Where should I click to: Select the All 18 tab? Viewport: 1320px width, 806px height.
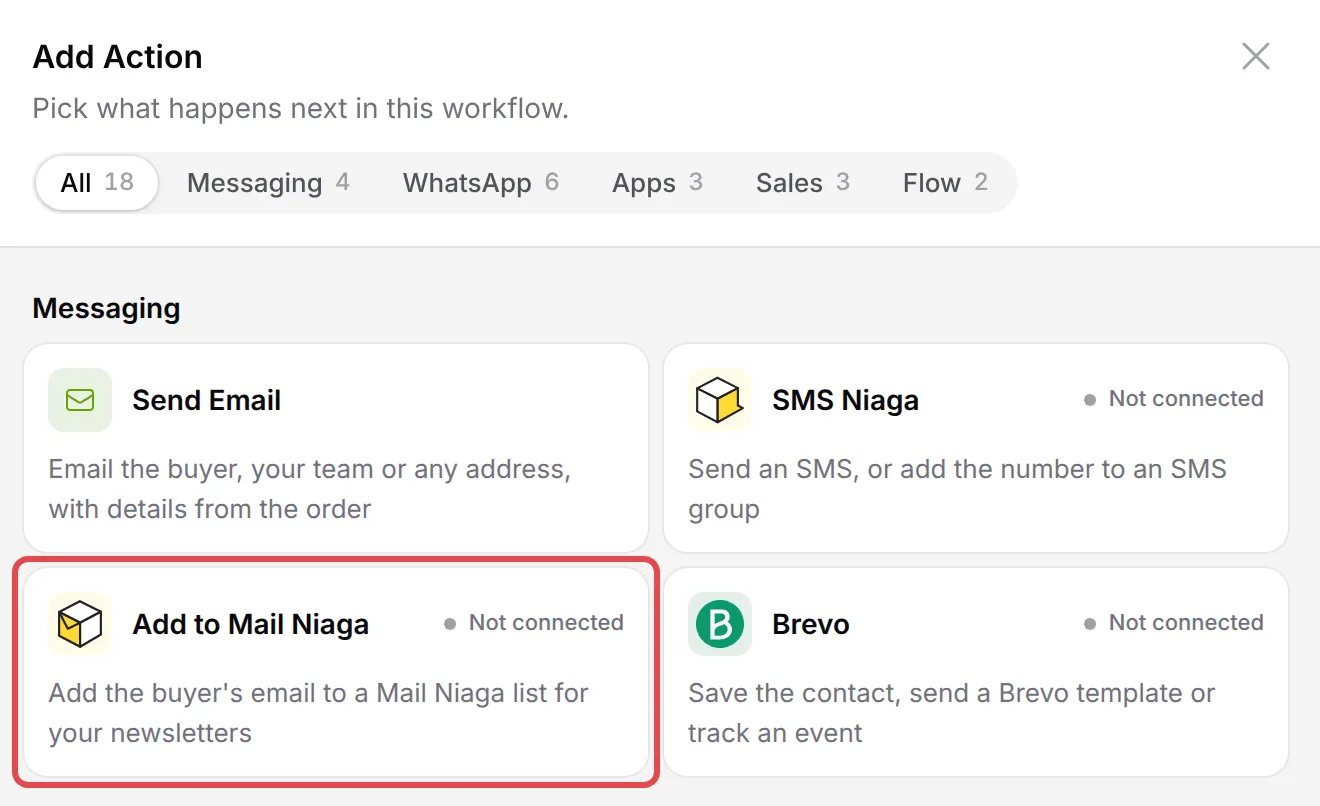pos(97,183)
